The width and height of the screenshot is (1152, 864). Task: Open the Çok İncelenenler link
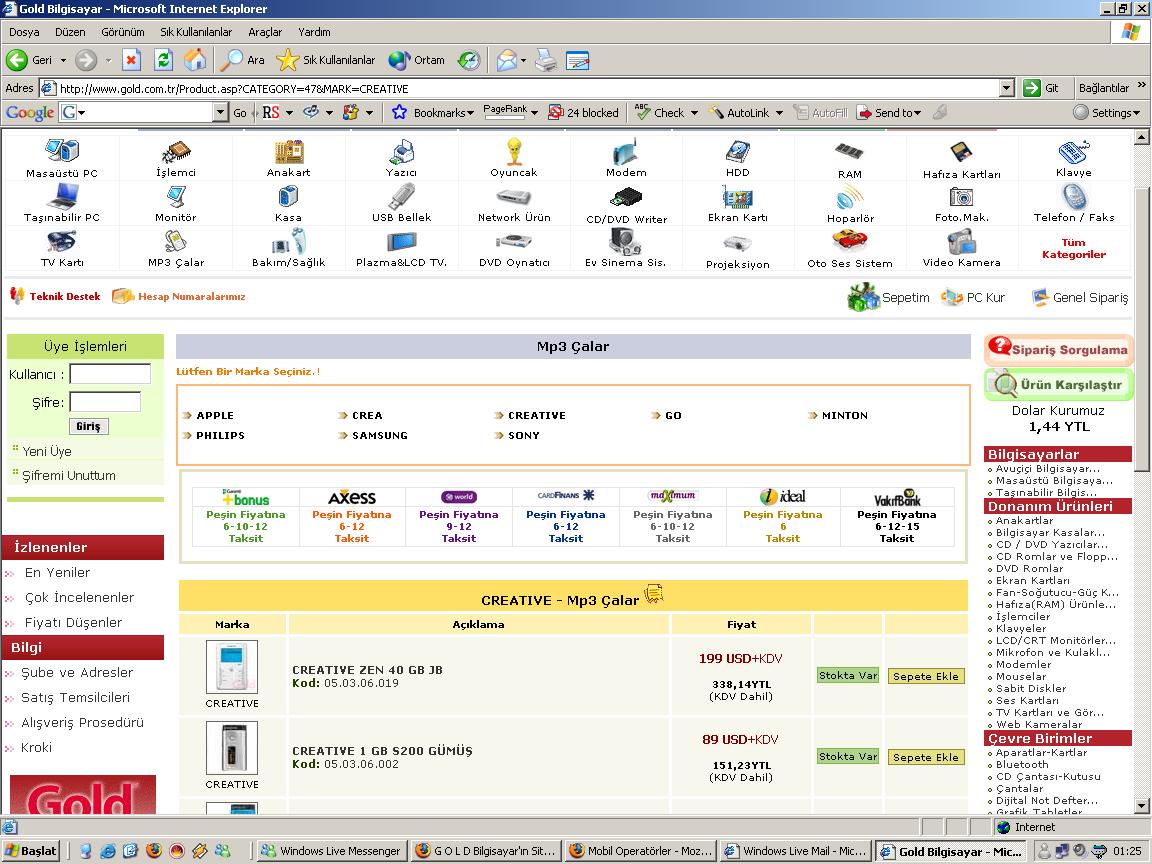pyautogui.click(x=79, y=597)
